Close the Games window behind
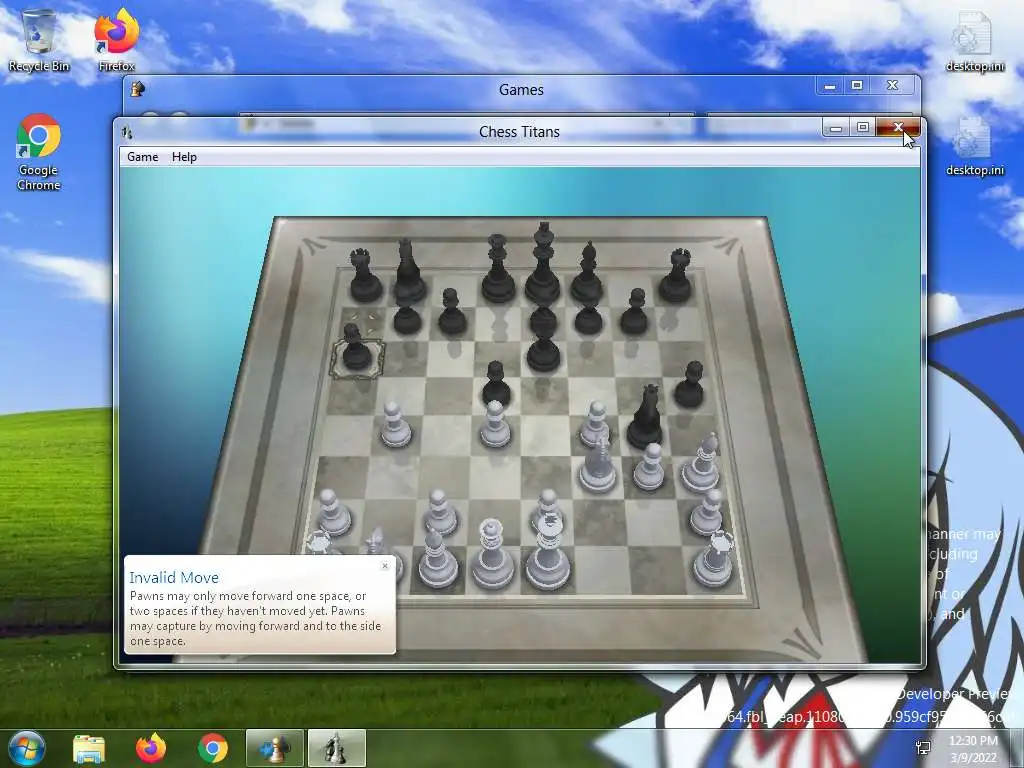The image size is (1024, 768). [x=893, y=86]
